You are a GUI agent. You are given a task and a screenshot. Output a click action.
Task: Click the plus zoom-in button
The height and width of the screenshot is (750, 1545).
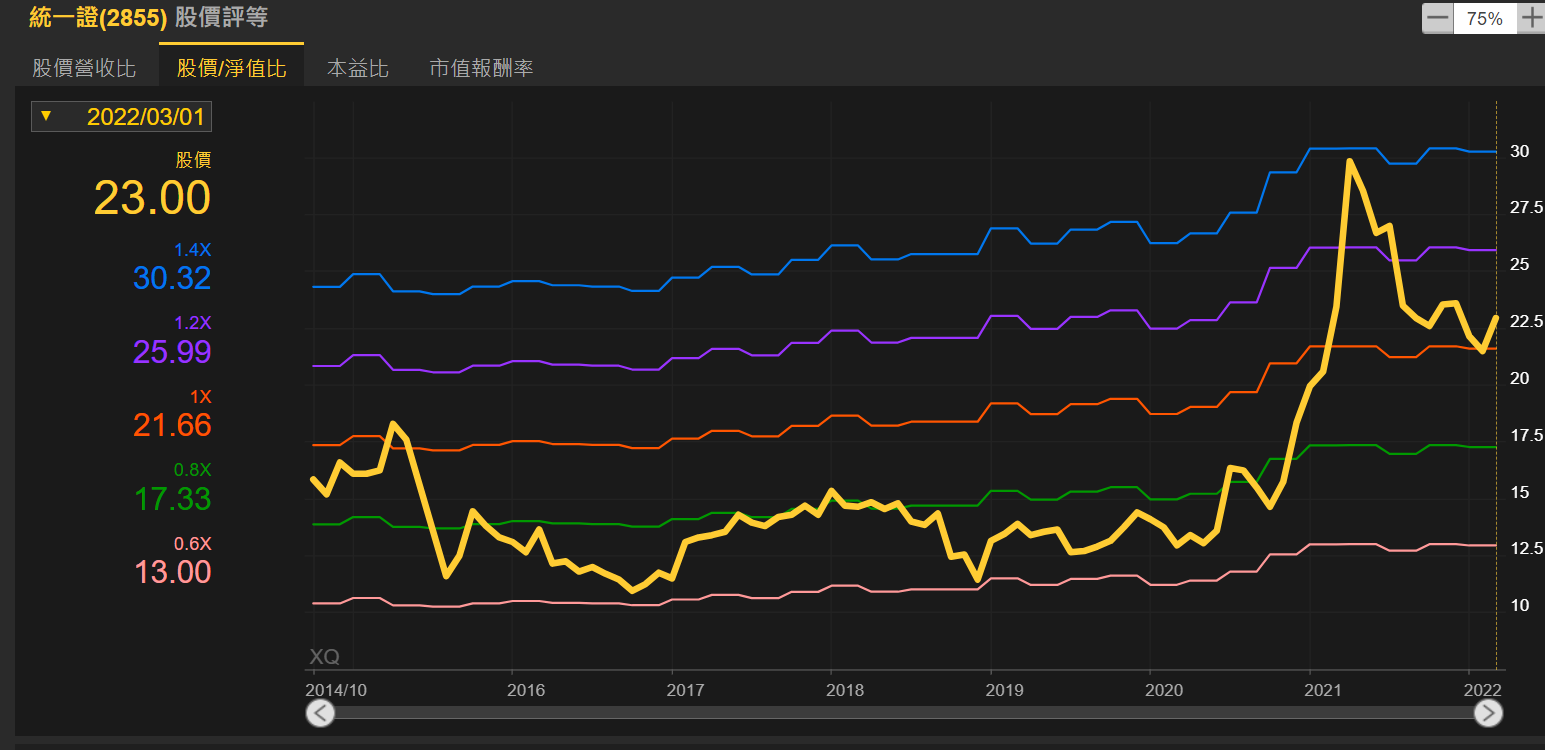pos(1531,18)
